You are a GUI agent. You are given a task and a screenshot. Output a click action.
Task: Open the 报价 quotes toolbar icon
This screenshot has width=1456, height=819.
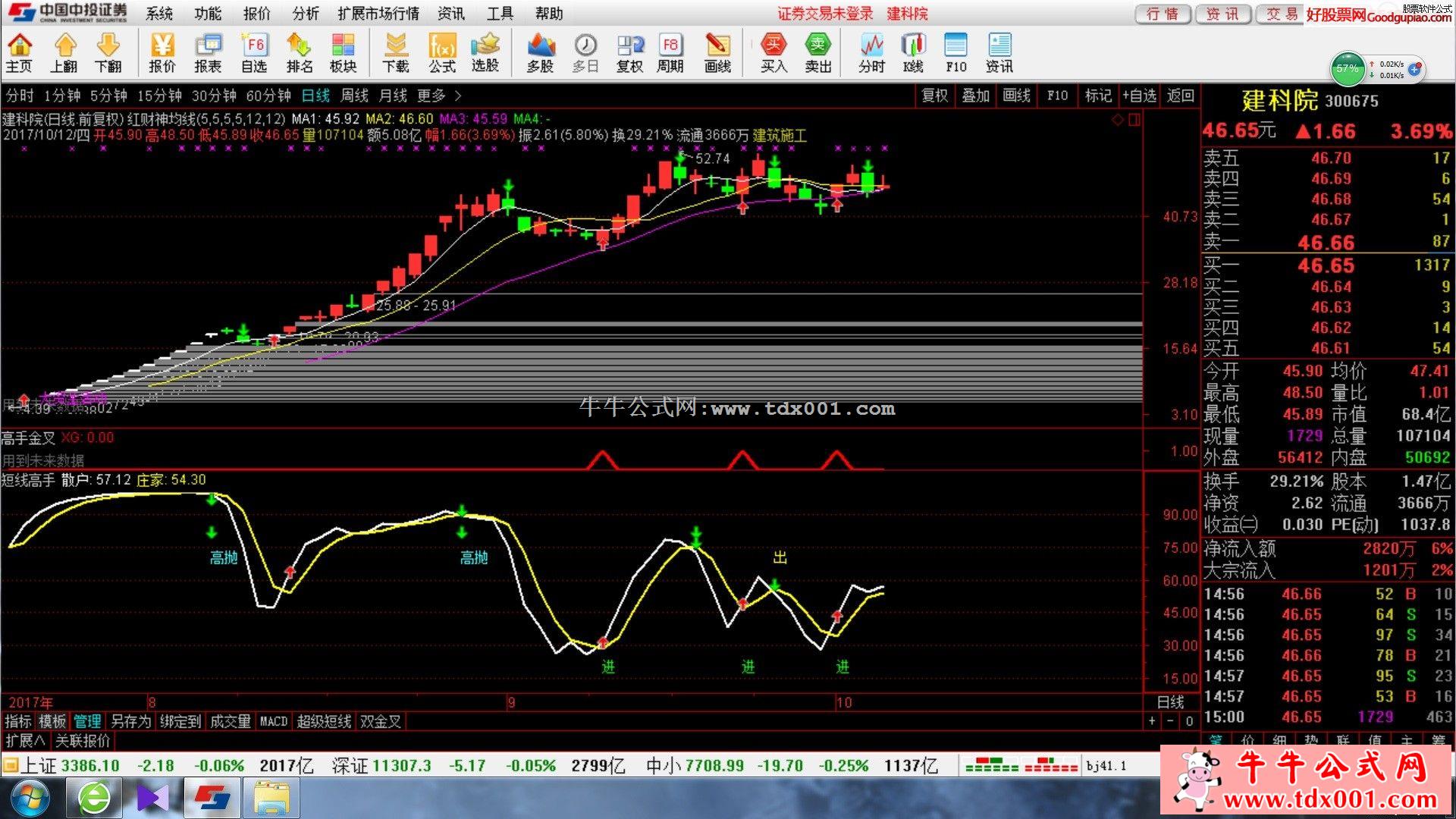tap(162, 53)
